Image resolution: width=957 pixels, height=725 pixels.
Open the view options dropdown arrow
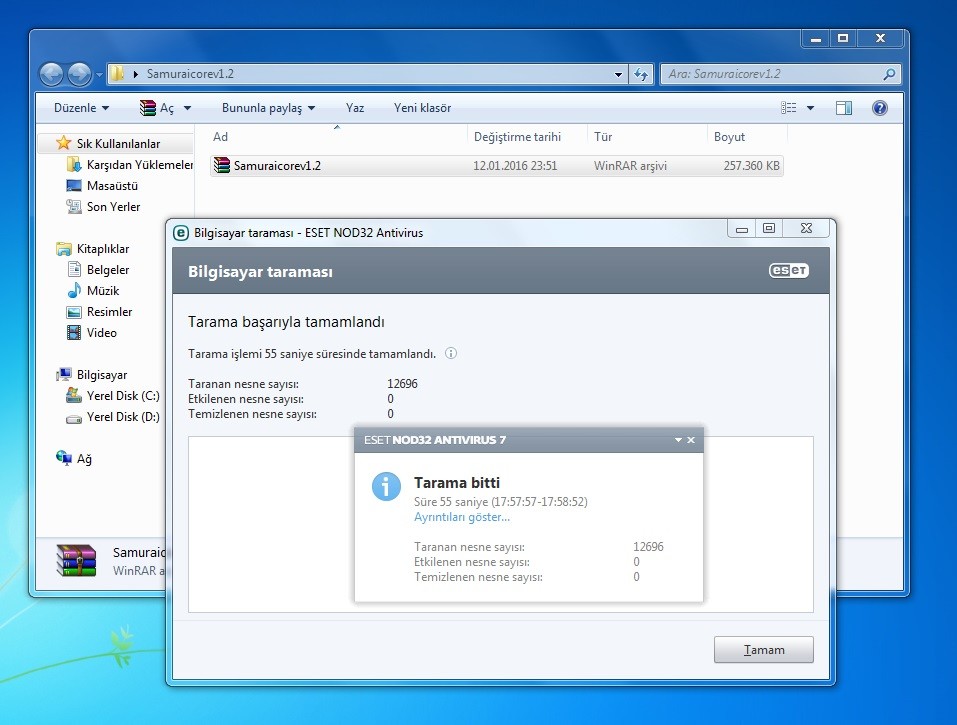click(x=811, y=108)
